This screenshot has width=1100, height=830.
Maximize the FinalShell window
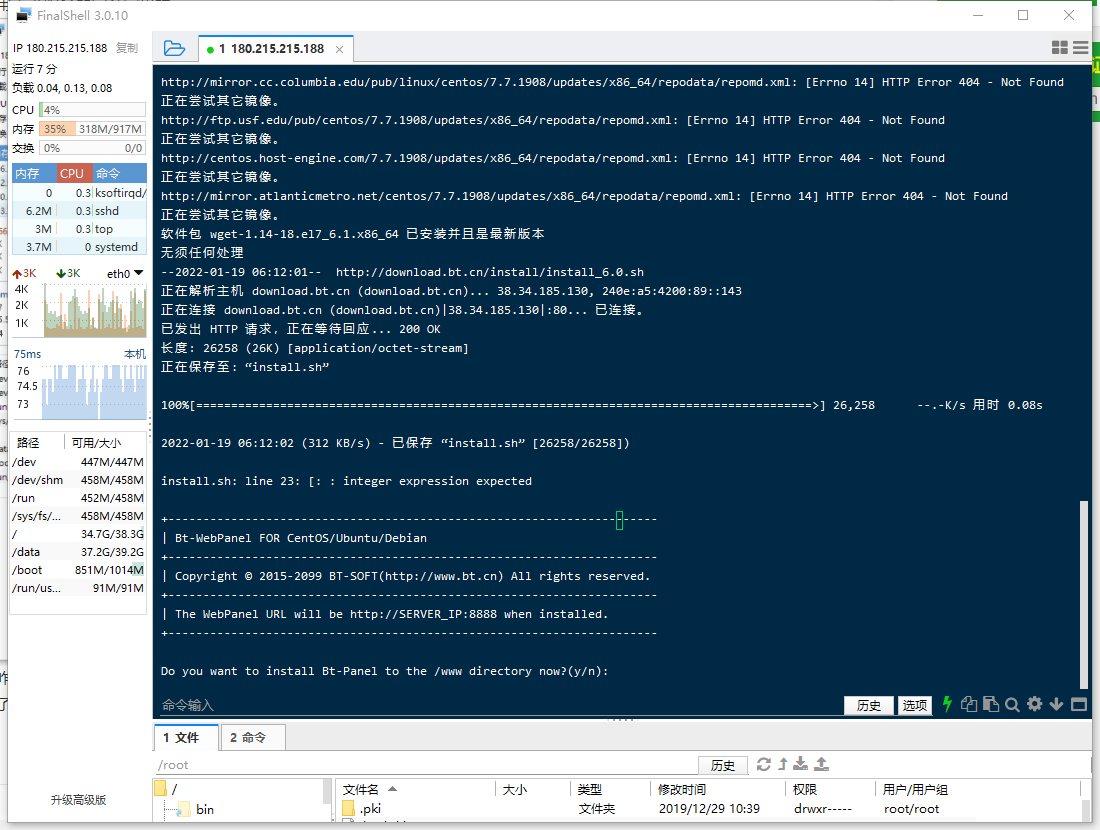(1023, 15)
